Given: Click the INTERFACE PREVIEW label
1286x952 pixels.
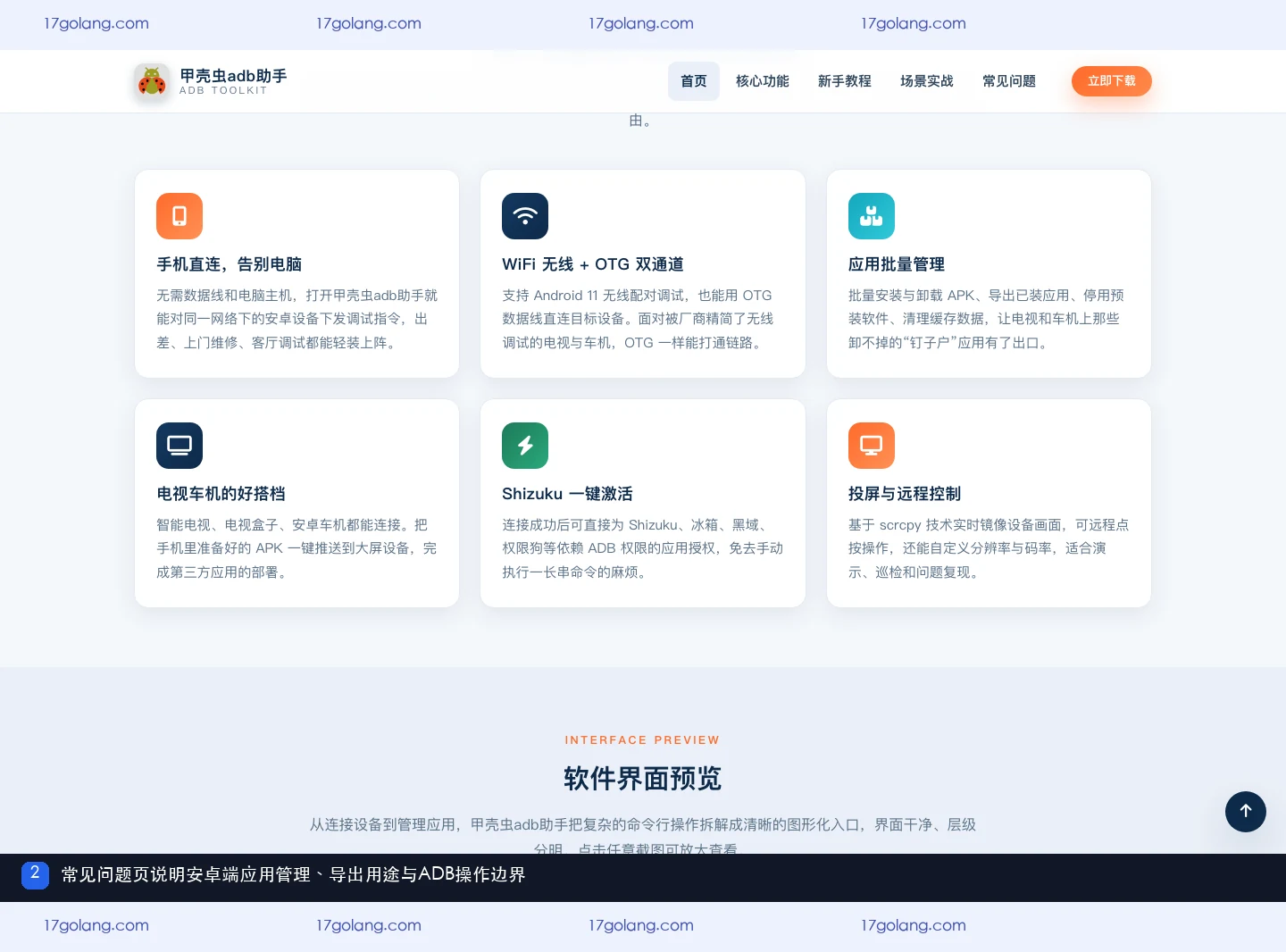Looking at the screenshot, I should [643, 740].
